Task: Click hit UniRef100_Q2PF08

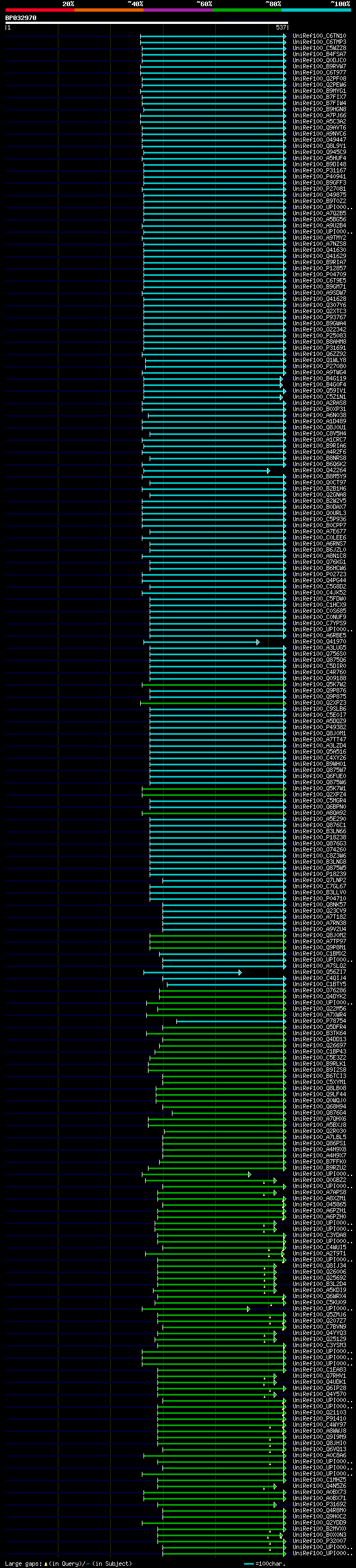Action: point(319,78)
